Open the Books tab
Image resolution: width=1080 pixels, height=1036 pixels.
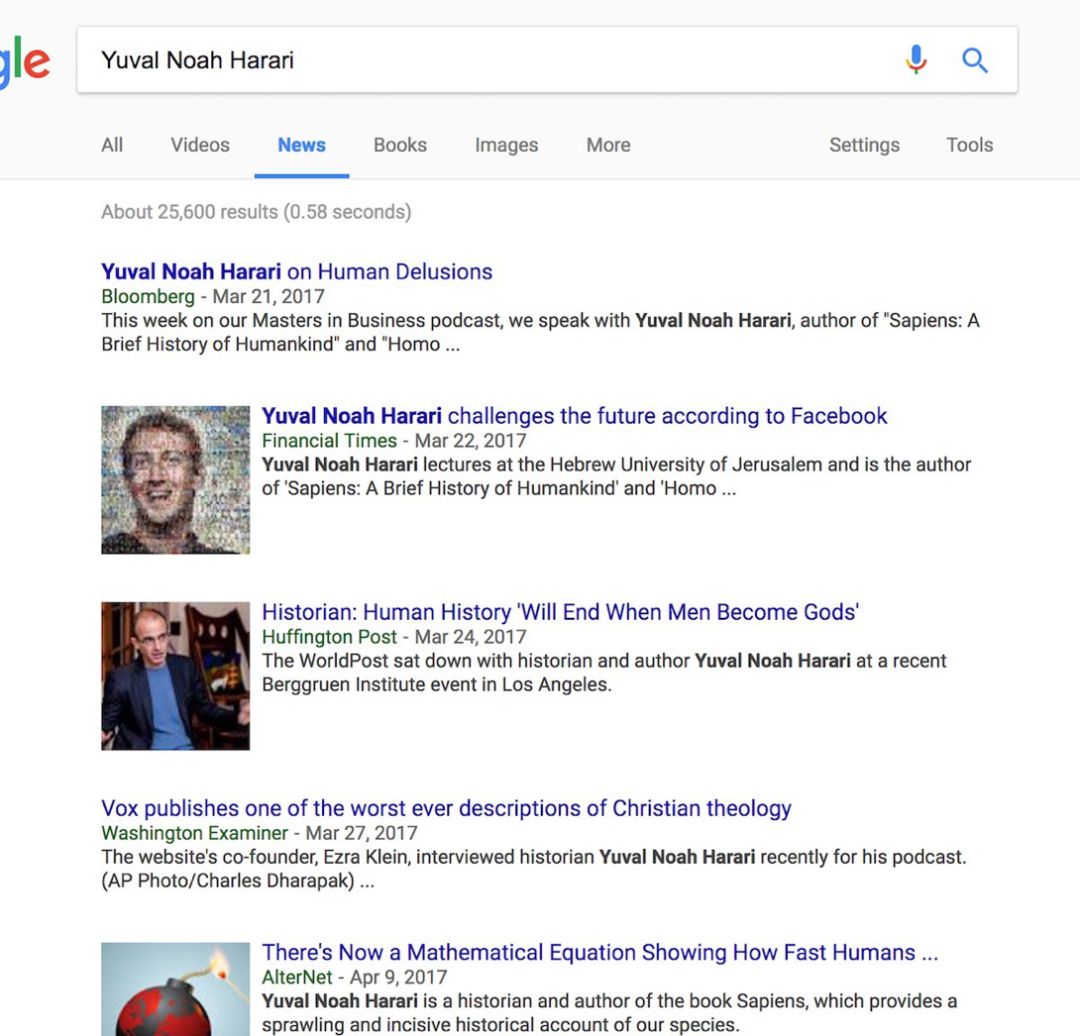click(400, 145)
